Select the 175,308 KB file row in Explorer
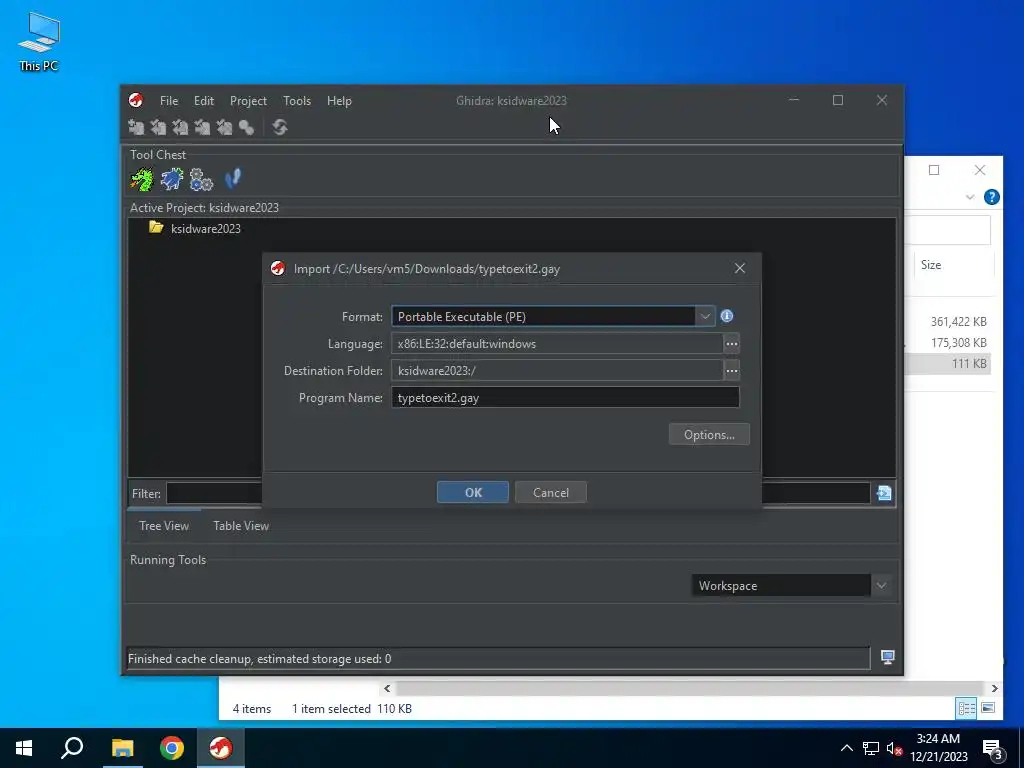The height and width of the screenshot is (768, 1024). click(x=948, y=342)
